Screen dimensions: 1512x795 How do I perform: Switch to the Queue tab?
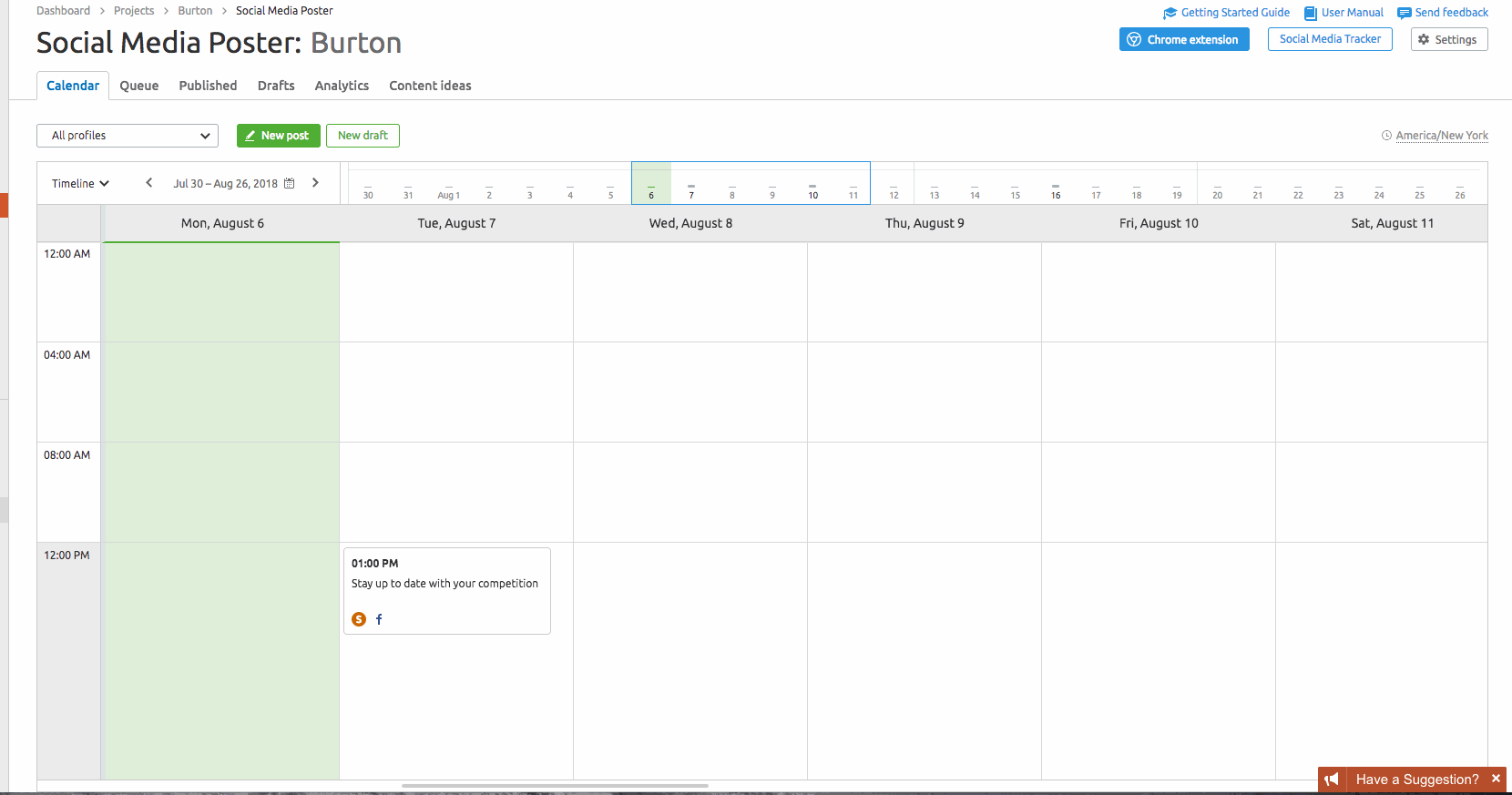click(x=139, y=86)
